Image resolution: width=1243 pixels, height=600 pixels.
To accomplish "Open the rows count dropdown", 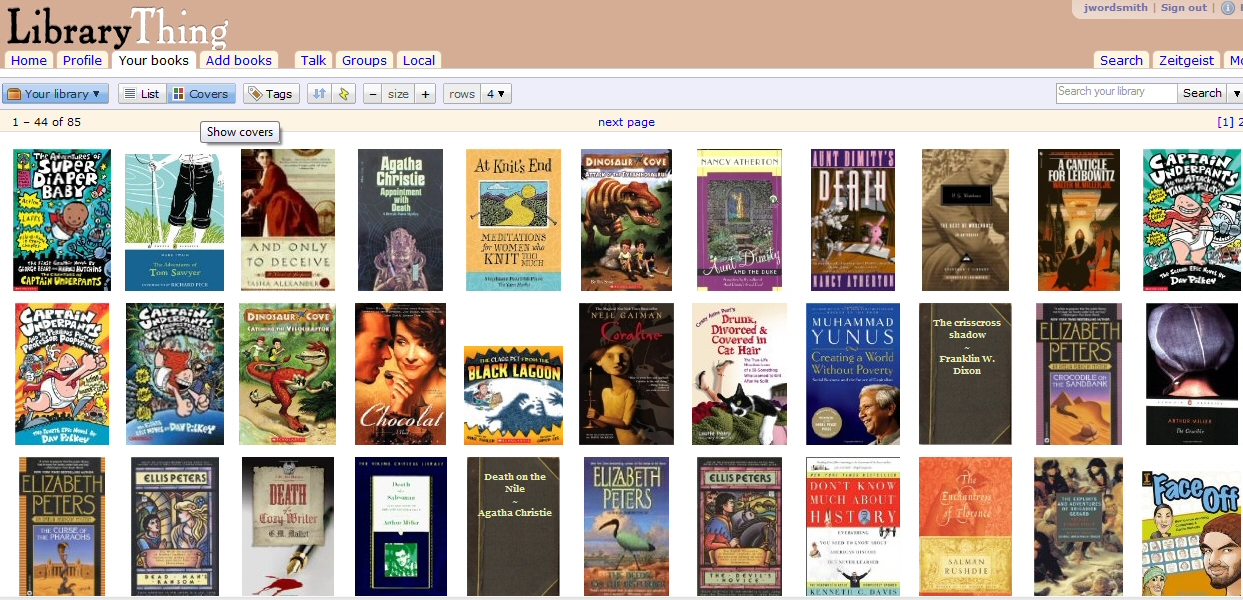I will point(496,94).
